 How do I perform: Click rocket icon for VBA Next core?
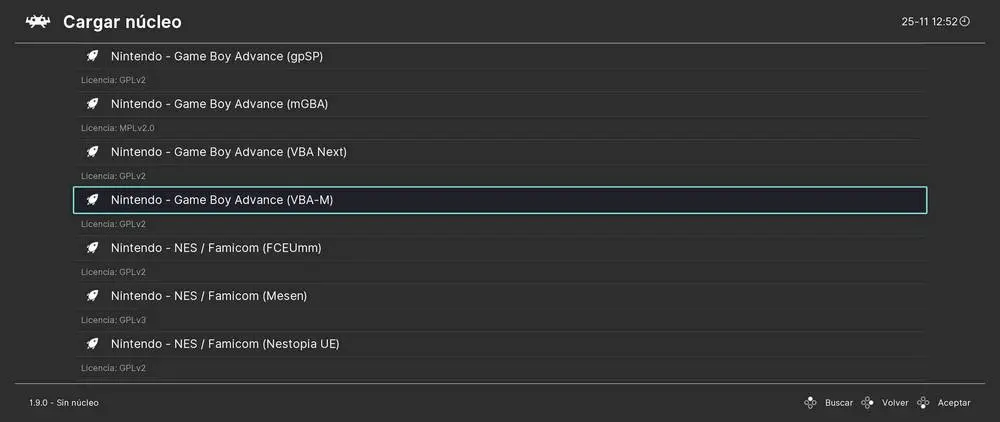92,152
